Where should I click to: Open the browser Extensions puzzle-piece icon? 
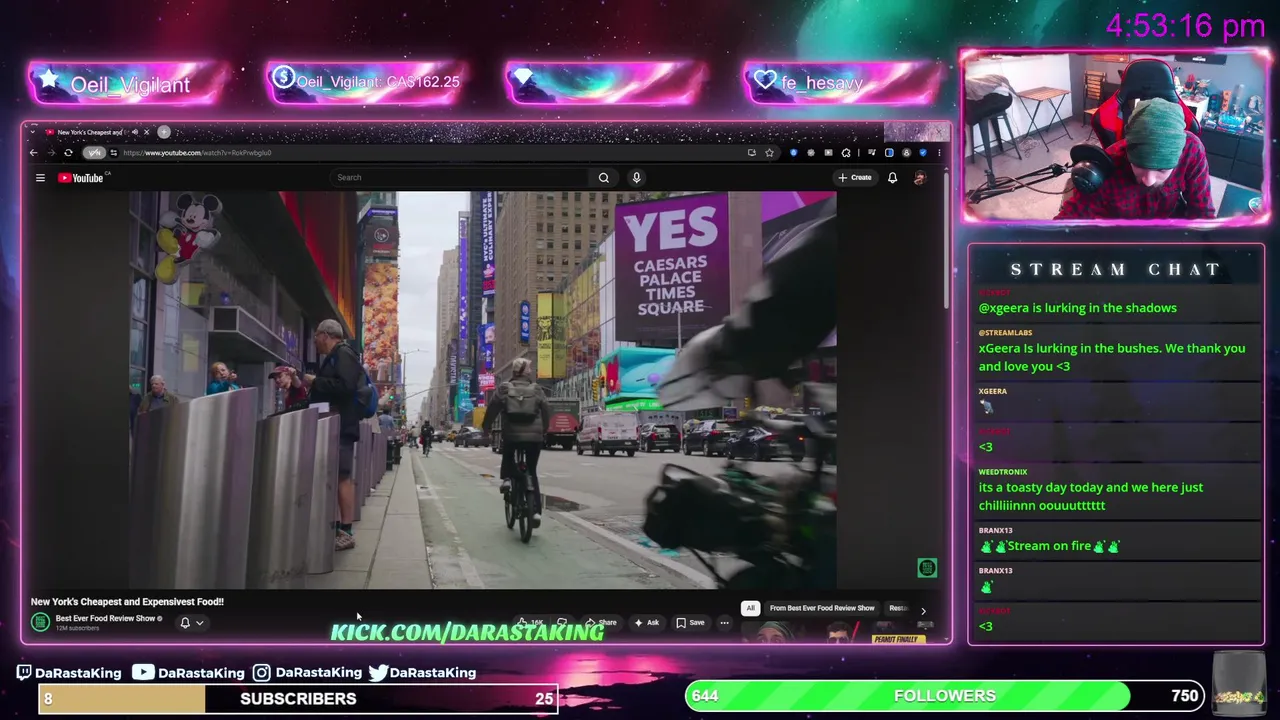[x=846, y=153]
